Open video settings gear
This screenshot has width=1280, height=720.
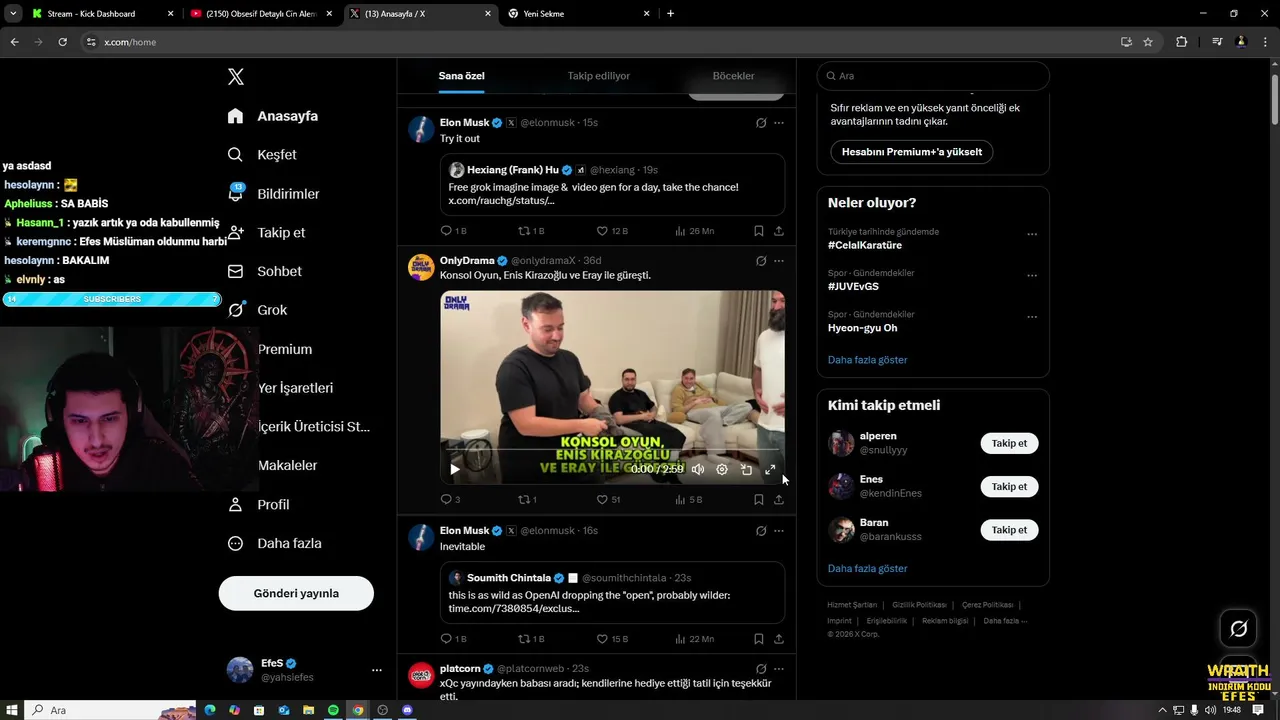(x=722, y=469)
